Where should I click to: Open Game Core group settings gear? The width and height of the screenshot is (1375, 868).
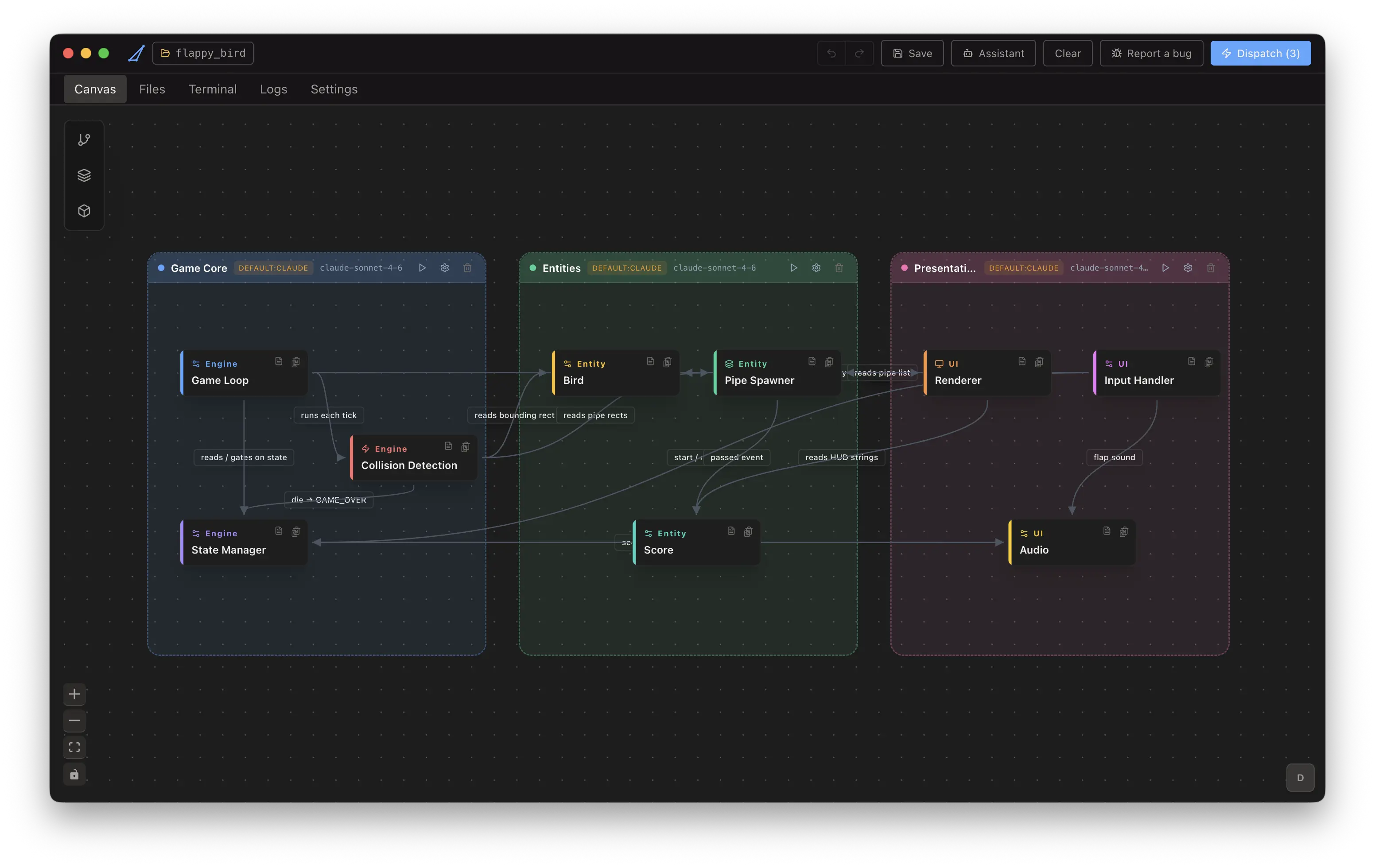(445, 267)
